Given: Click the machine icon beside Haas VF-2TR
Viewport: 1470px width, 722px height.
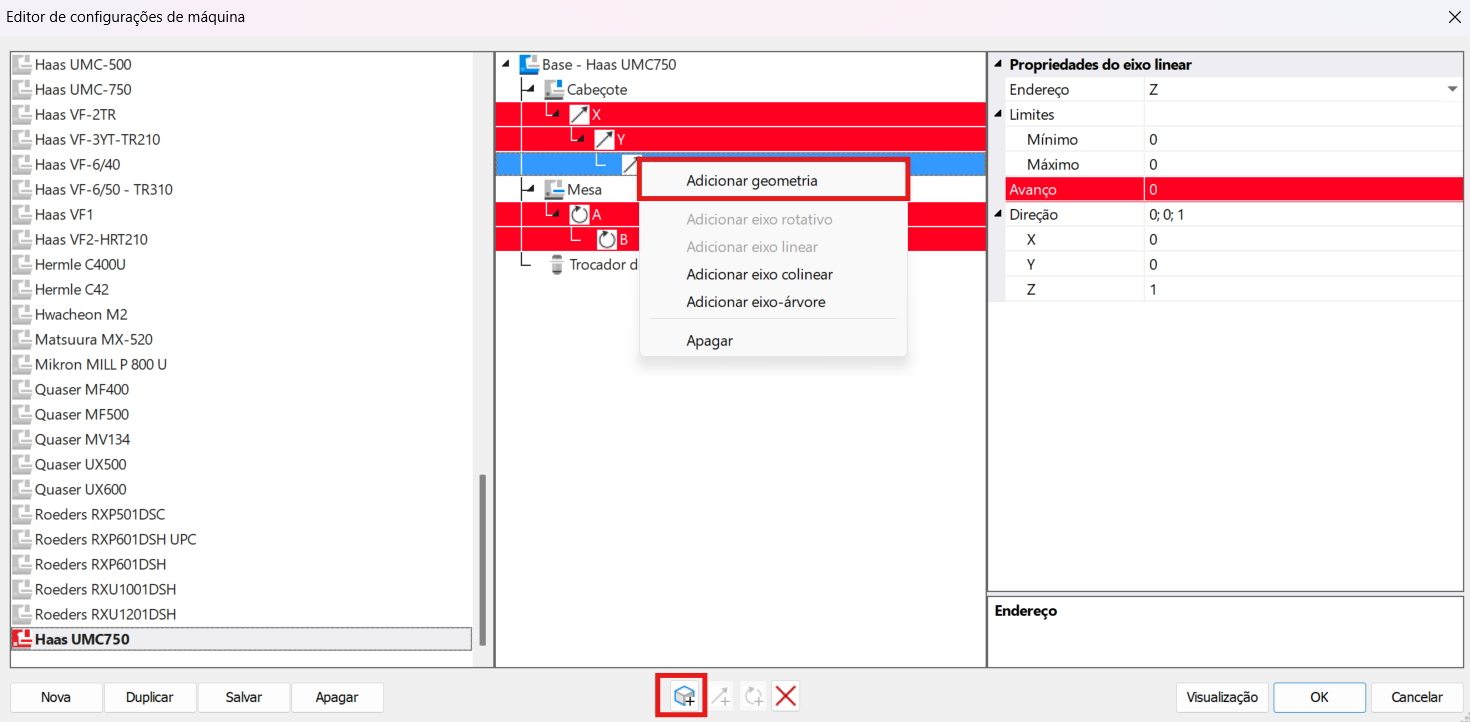Looking at the screenshot, I should (21, 115).
